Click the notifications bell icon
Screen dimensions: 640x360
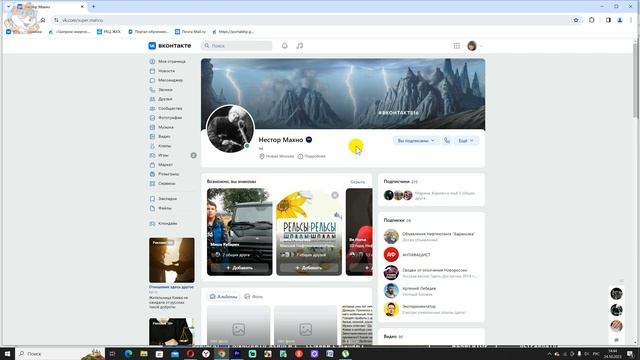pyautogui.click(x=284, y=46)
